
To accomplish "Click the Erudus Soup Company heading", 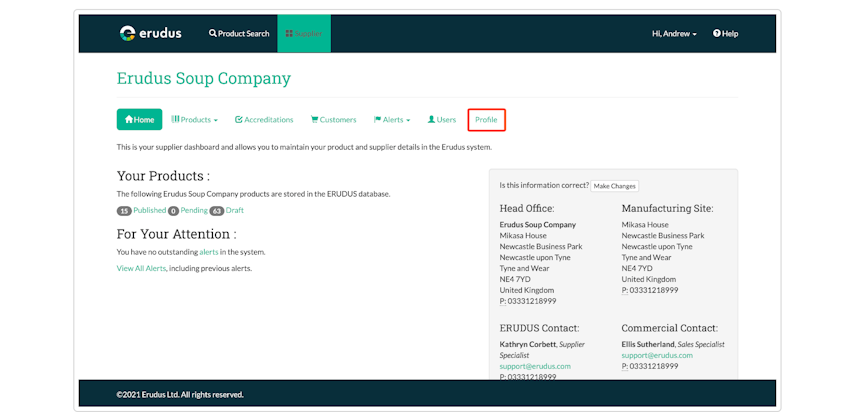I will pos(204,78).
